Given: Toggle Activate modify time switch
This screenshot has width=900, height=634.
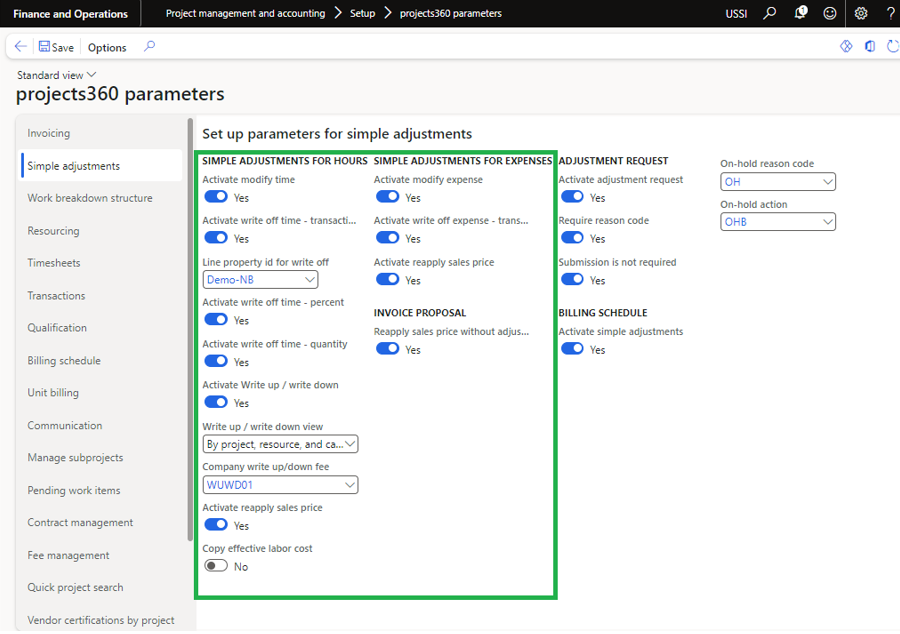Looking at the screenshot, I should [x=216, y=197].
